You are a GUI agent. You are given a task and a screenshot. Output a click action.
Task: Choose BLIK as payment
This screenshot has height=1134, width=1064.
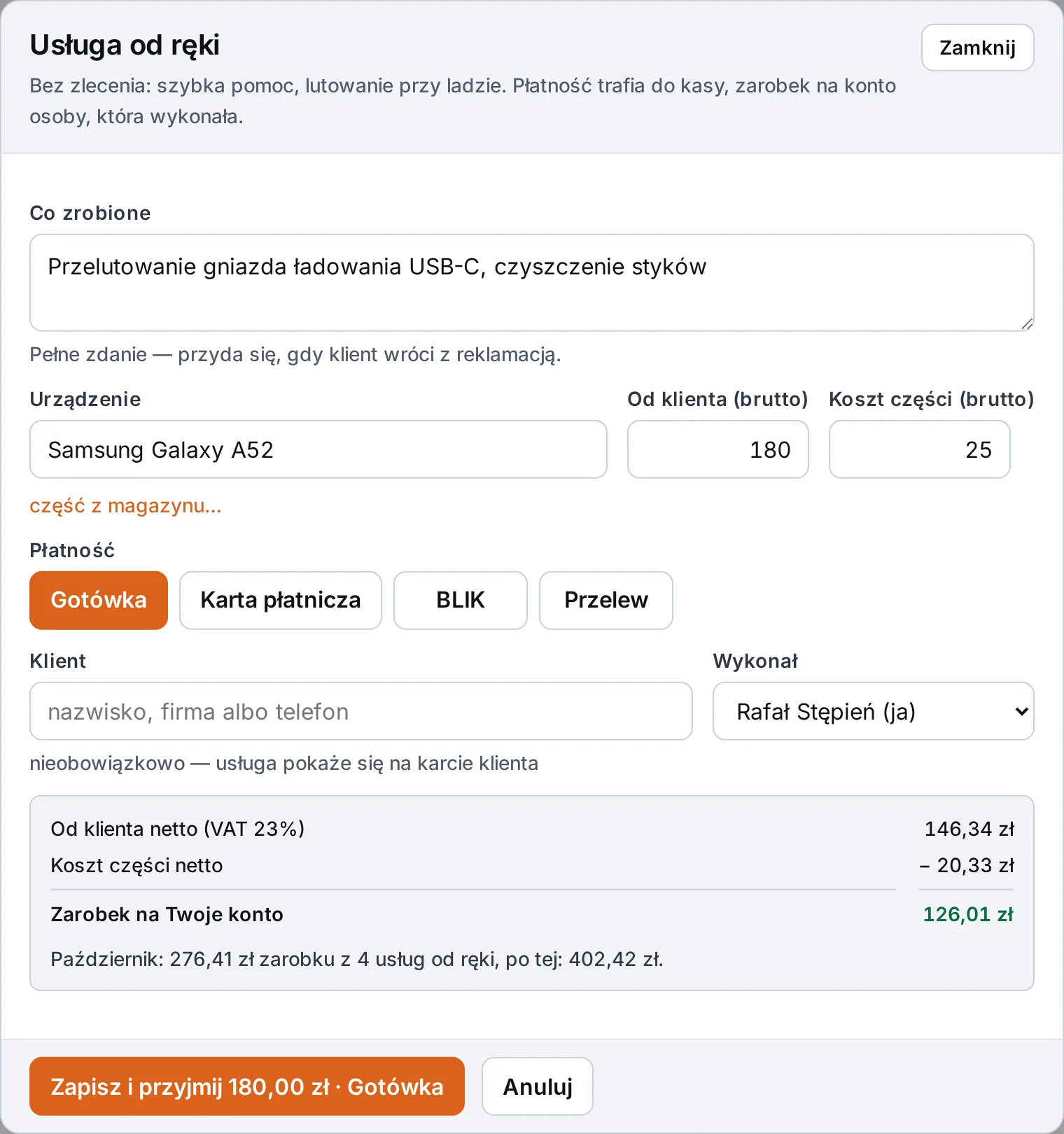(x=461, y=601)
